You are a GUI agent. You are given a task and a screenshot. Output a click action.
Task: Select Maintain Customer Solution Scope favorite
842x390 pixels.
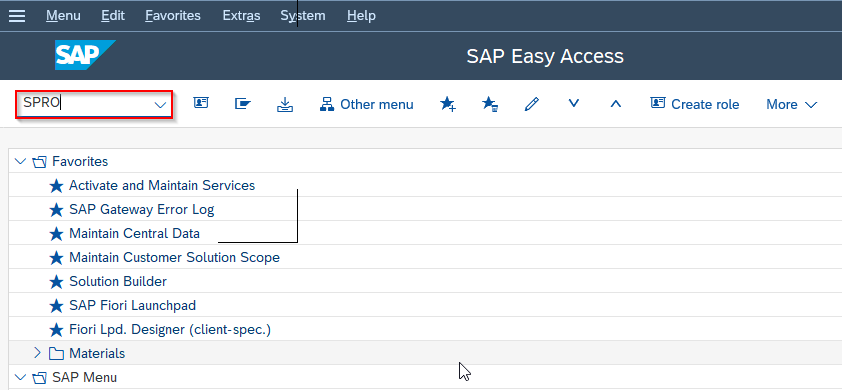175,257
